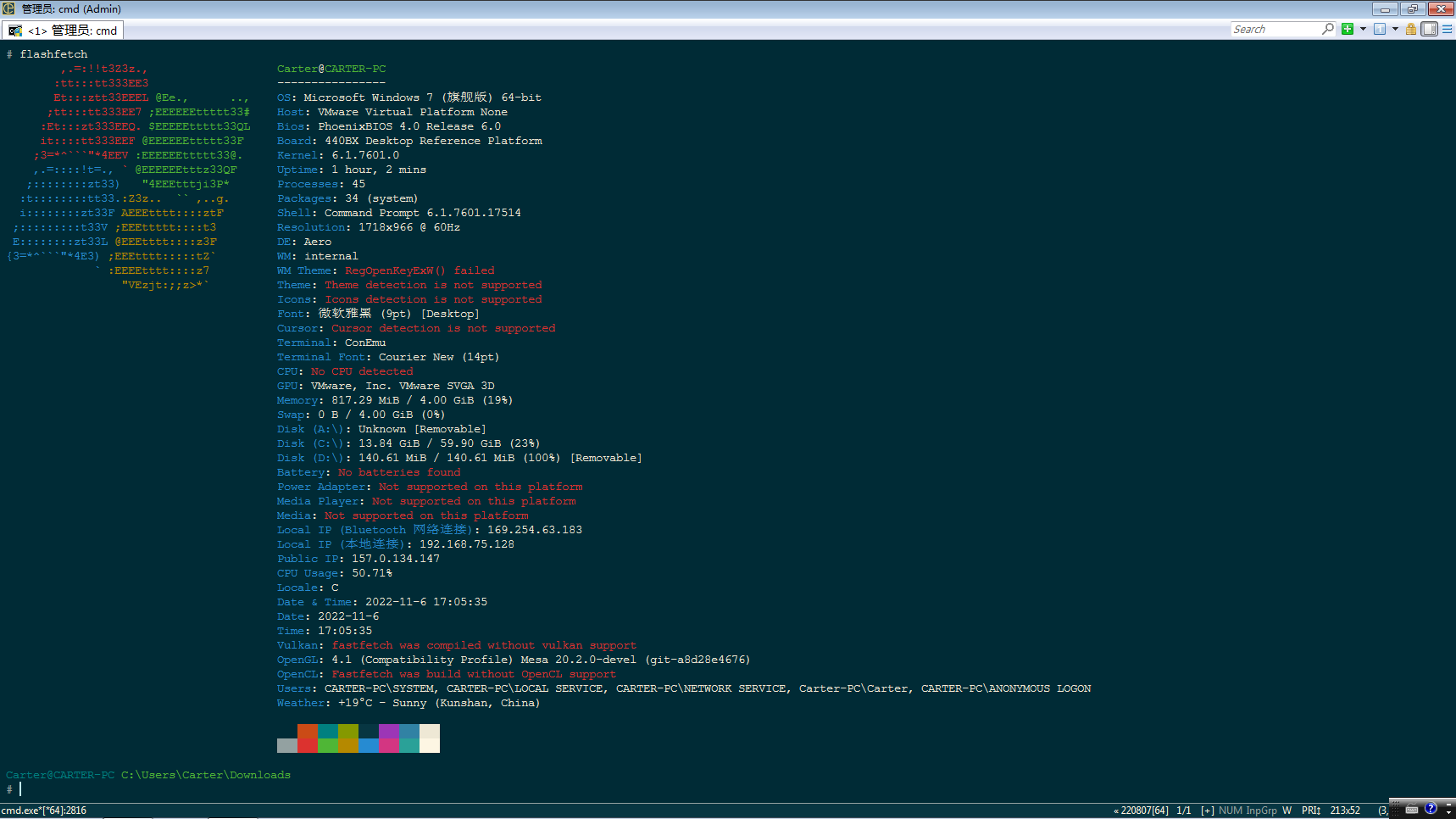
Task: Minimize the ConEmu window
Action: (x=1385, y=9)
